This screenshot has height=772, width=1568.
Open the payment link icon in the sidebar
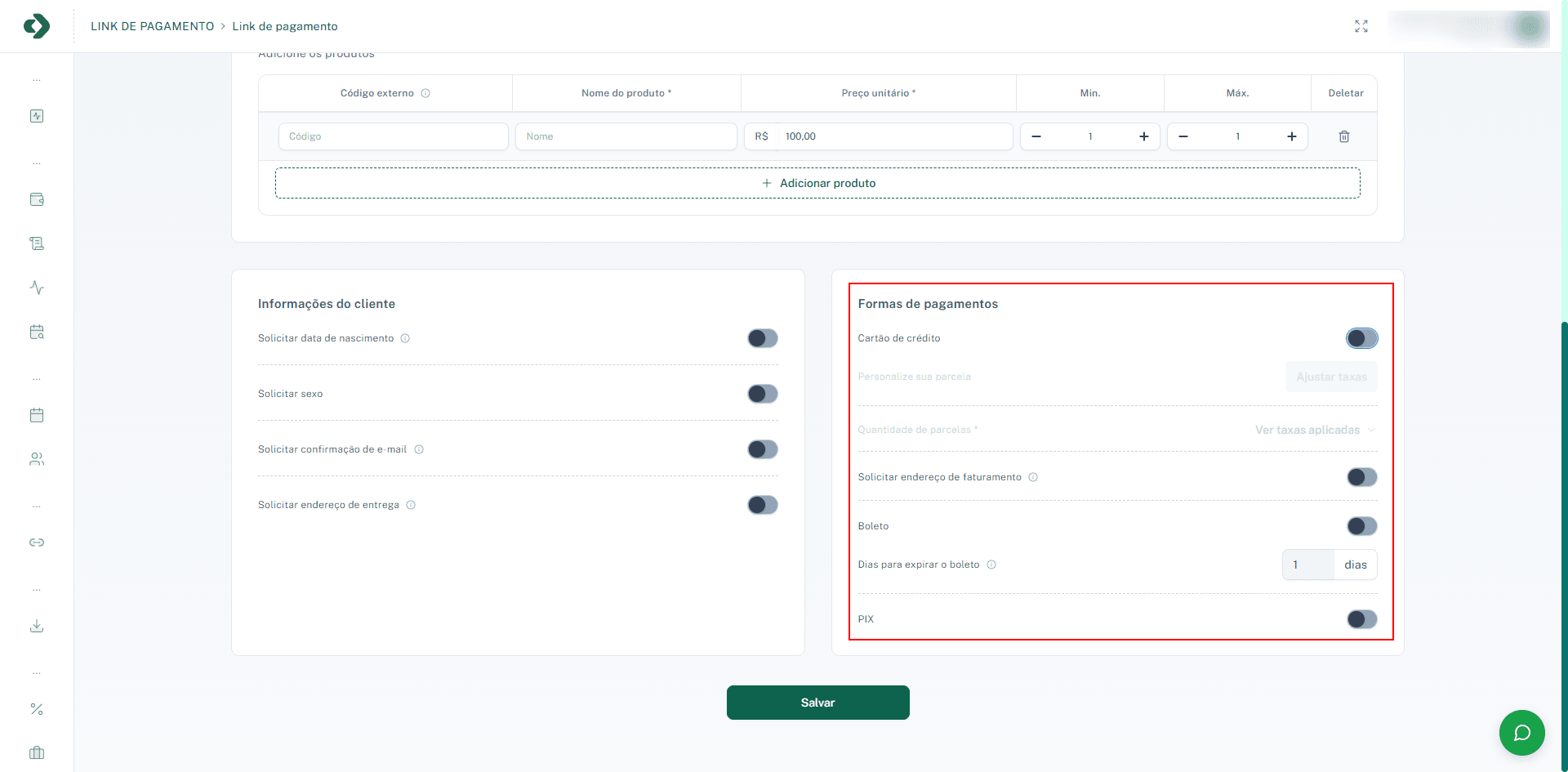(37, 542)
